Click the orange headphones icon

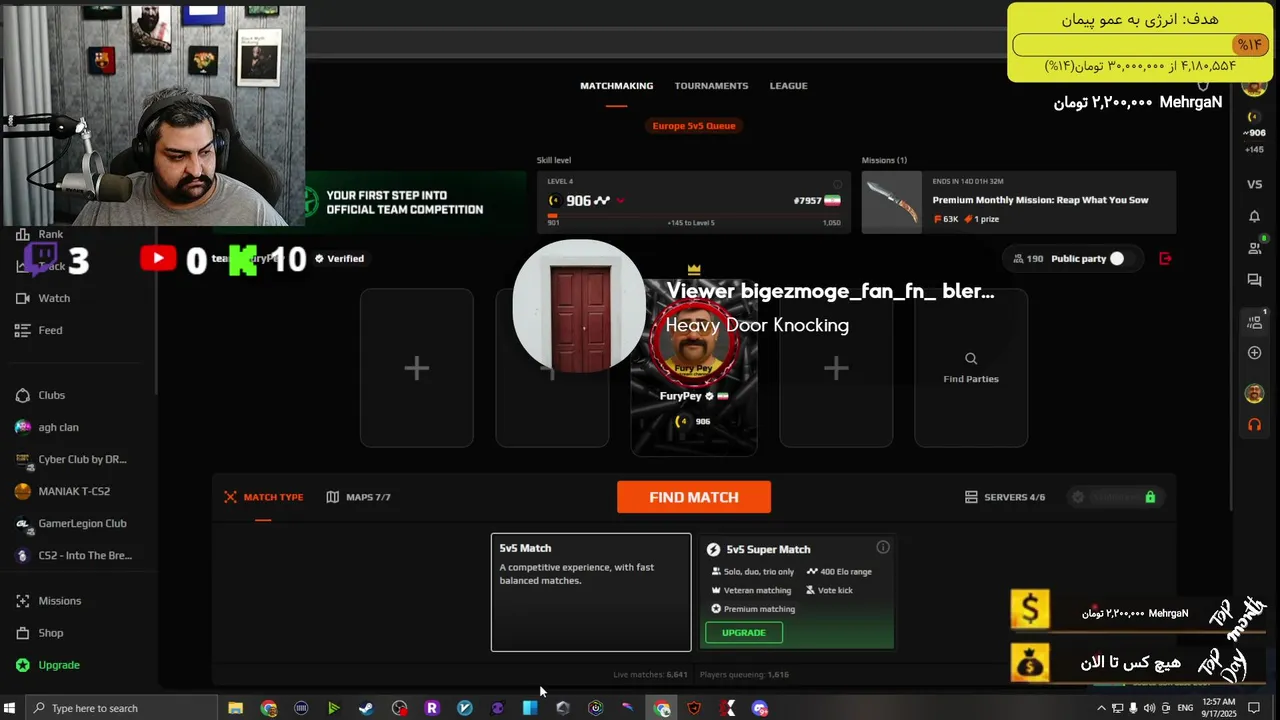pos(1254,425)
